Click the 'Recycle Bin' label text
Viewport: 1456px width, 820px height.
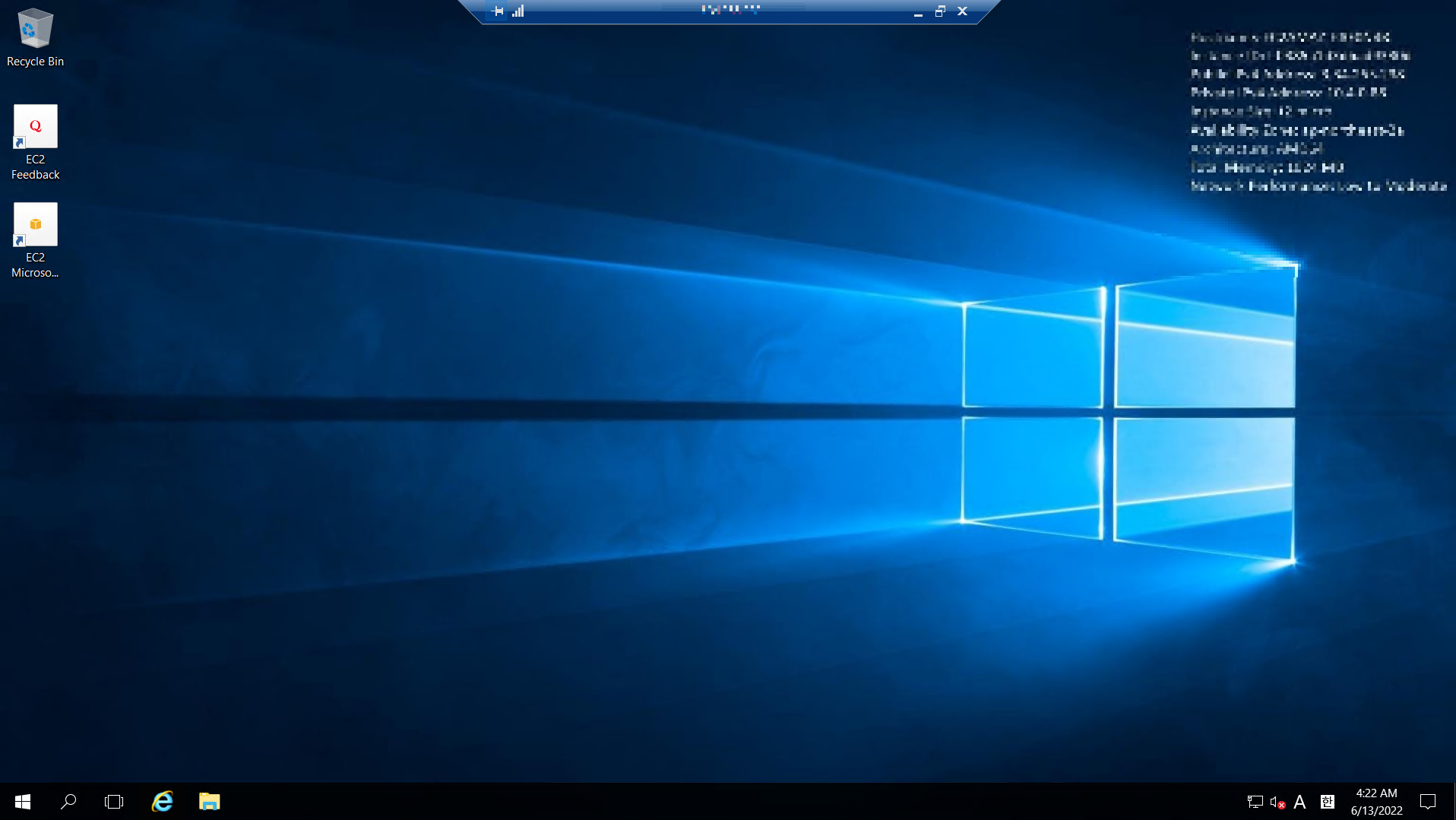click(x=35, y=62)
